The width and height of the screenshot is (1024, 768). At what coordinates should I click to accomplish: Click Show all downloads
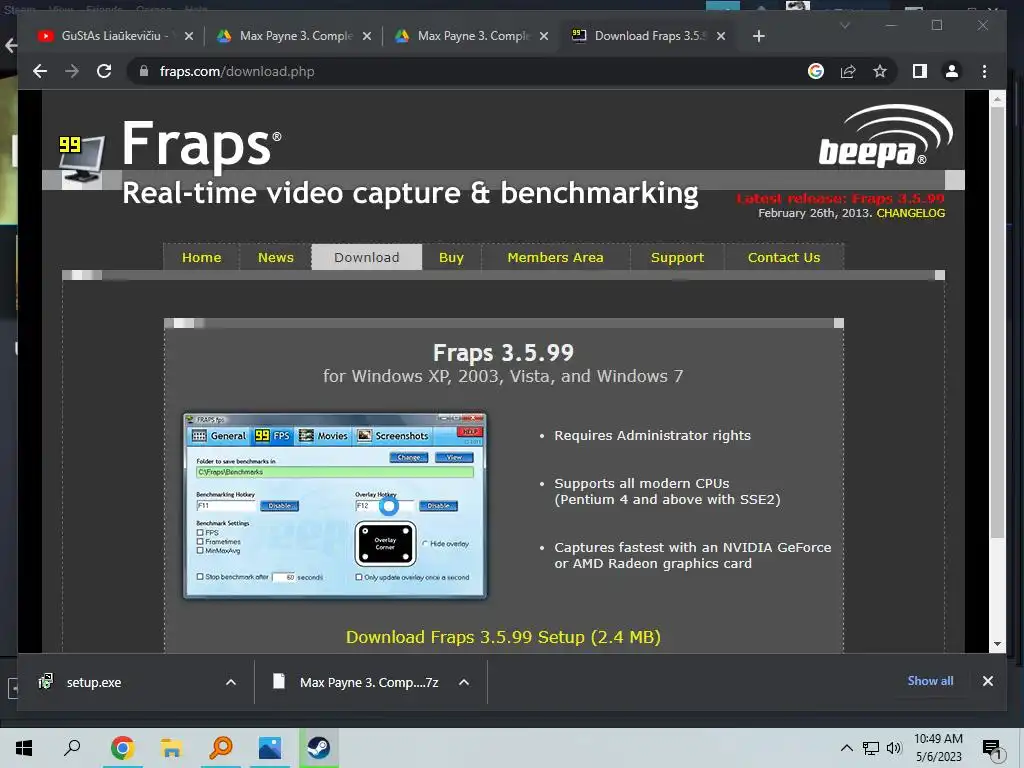tap(930, 680)
